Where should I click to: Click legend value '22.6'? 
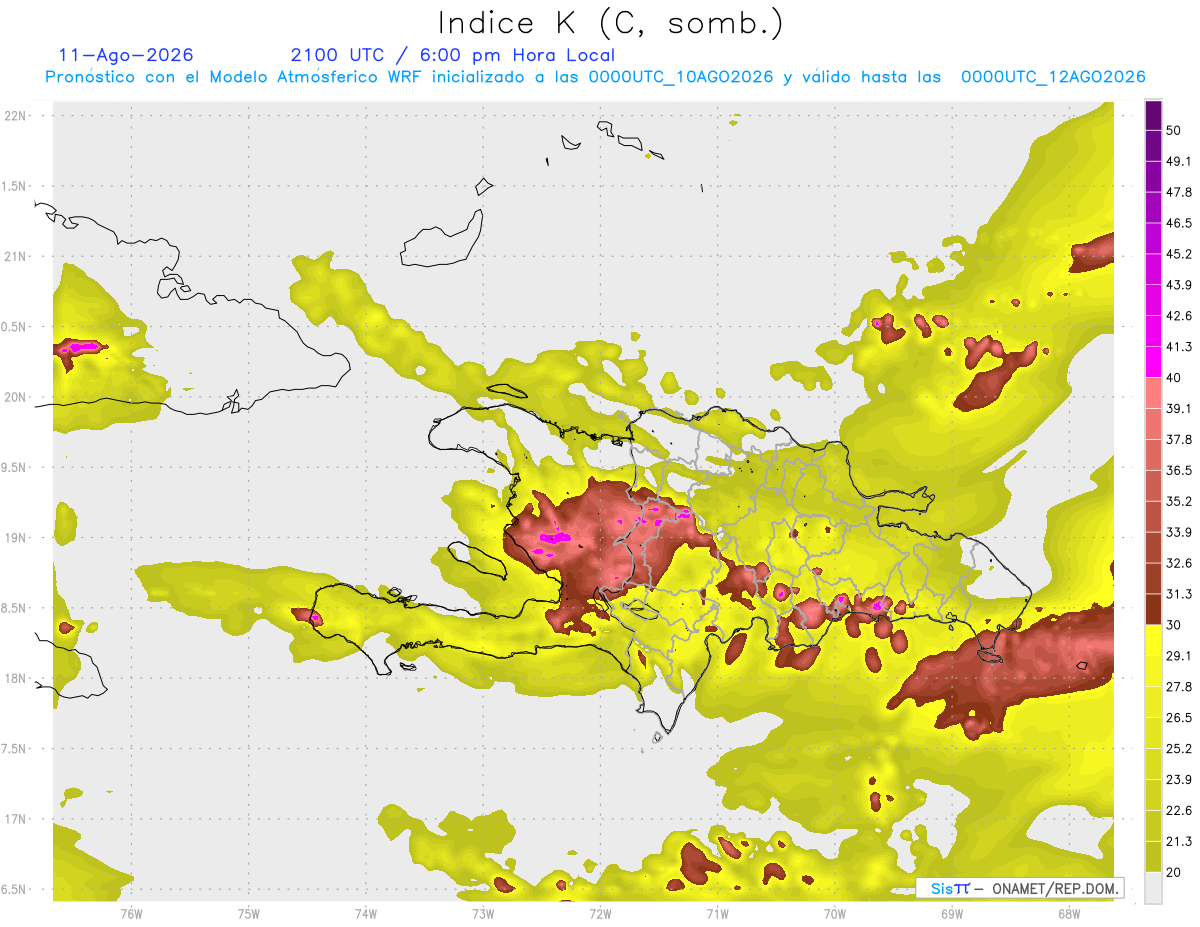[1179, 811]
